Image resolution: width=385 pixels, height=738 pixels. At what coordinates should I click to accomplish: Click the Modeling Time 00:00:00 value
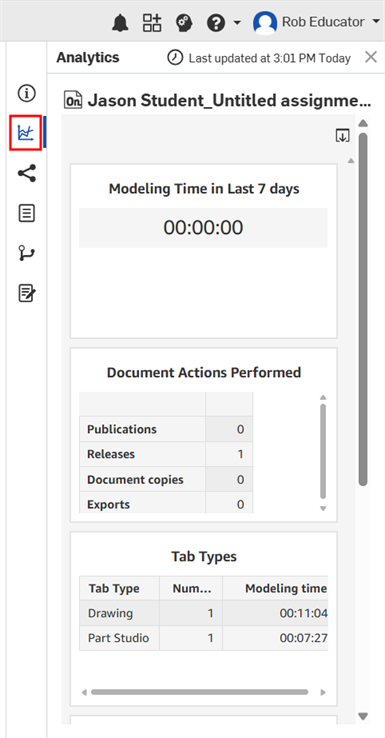tap(203, 228)
